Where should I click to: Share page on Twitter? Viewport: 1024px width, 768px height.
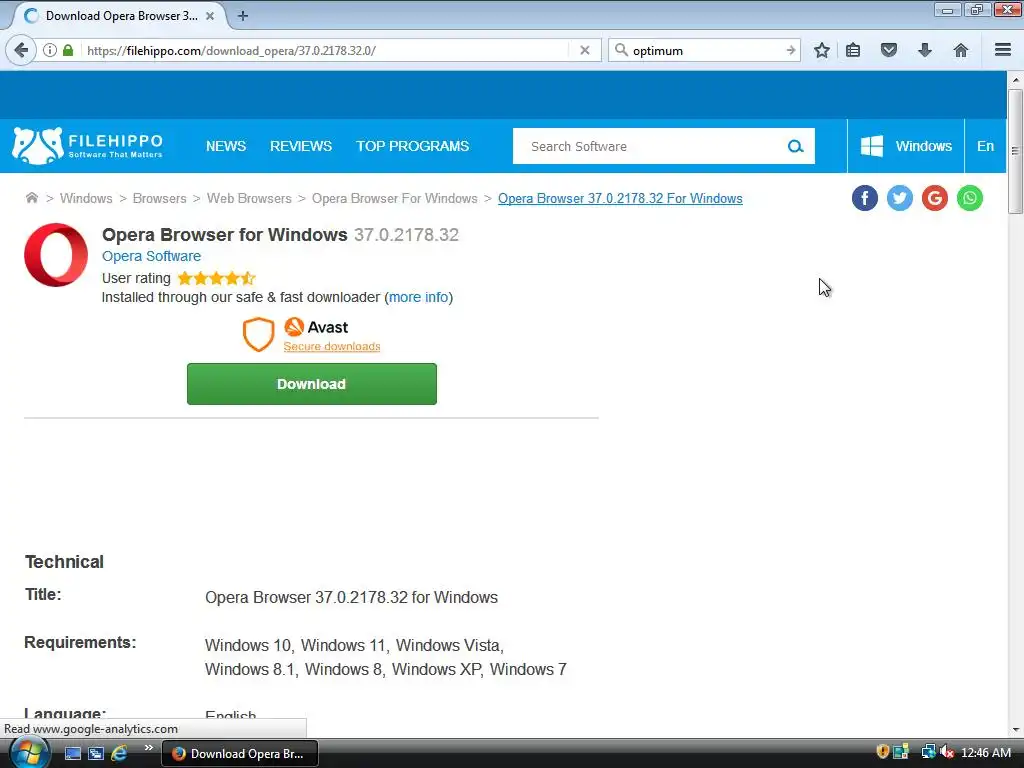coord(900,198)
